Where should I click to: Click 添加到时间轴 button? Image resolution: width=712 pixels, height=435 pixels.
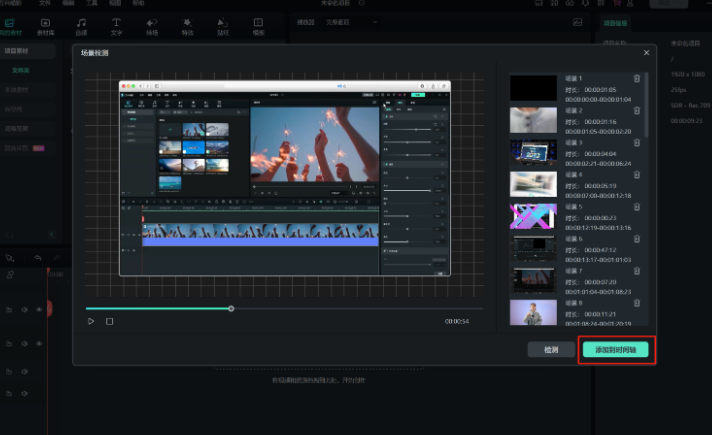click(616, 350)
